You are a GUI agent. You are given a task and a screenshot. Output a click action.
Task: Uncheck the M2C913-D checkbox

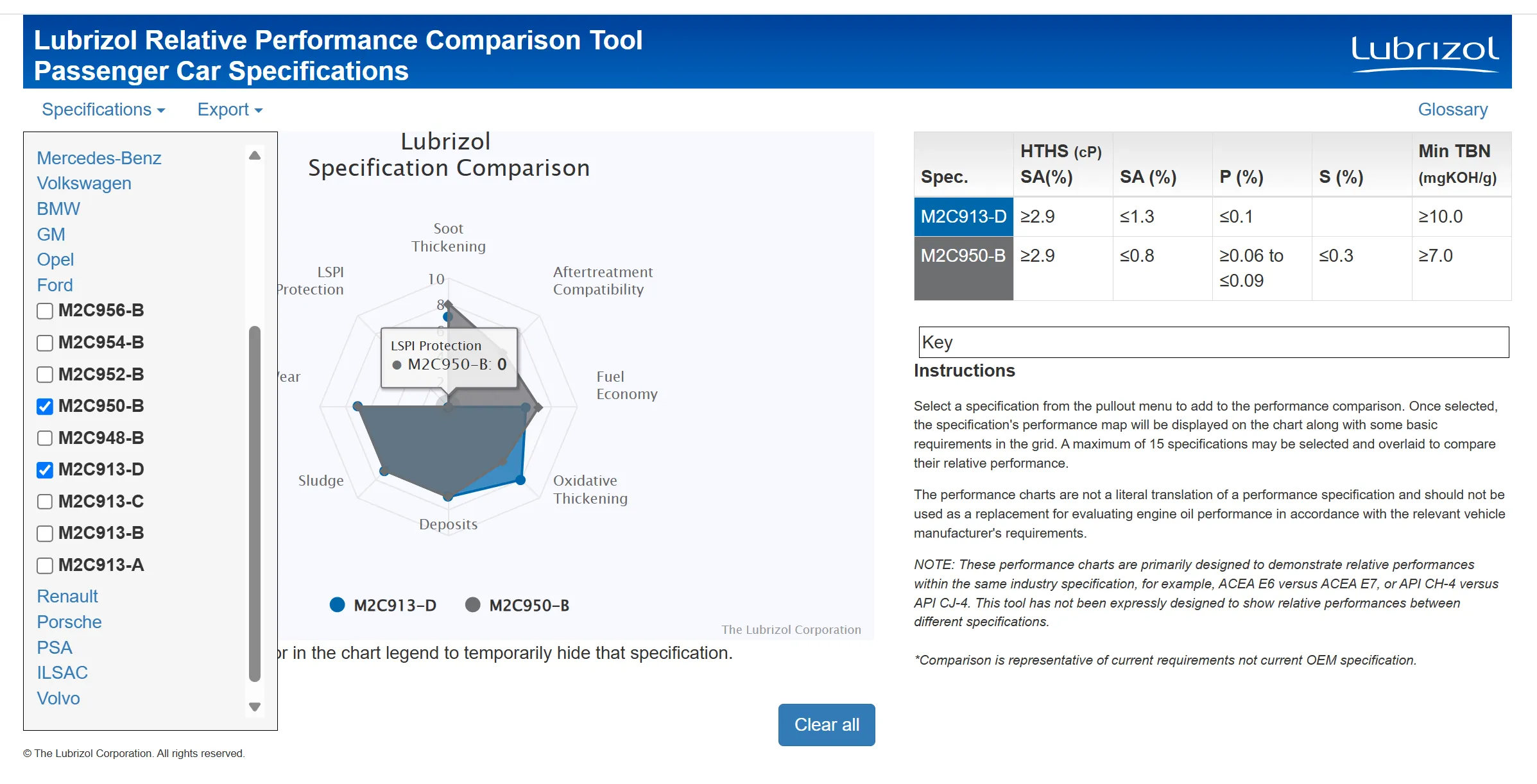(x=45, y=470)
